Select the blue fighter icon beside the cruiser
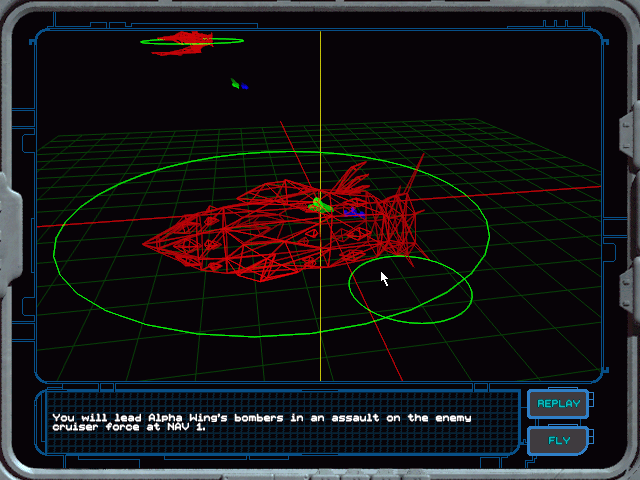This screenshot has height=480, width=640. click(x=353, y=212)
